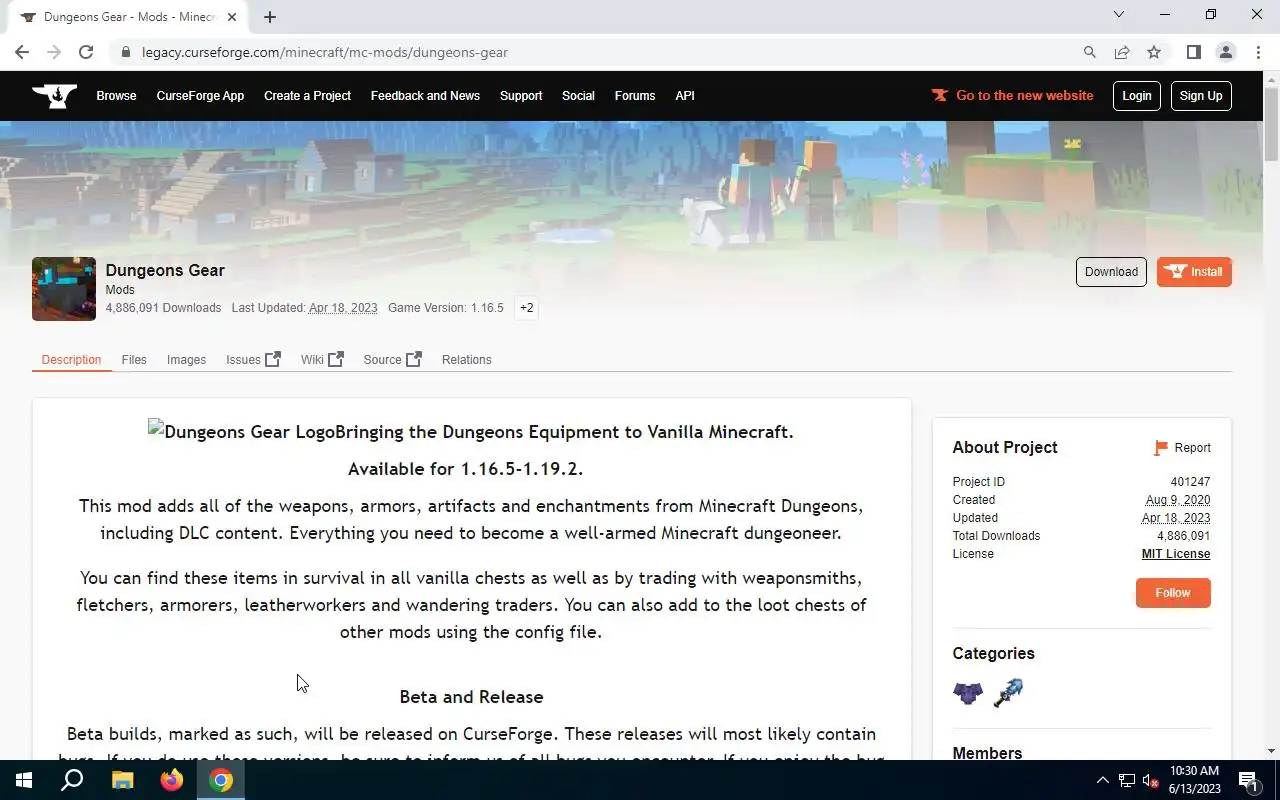The height and width of the screenshot is (800, 1280).
Task: Click the Created date Aug 9, 2020
Action: [x=1178, y=500]
